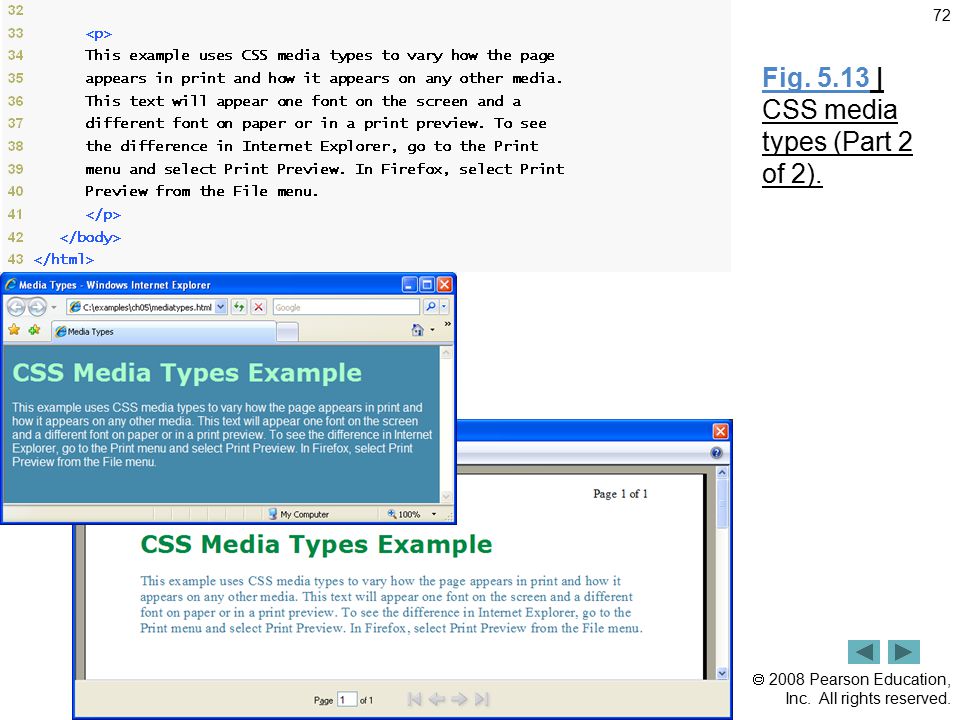Minimize the Media Types IE window

coord(409,285)
